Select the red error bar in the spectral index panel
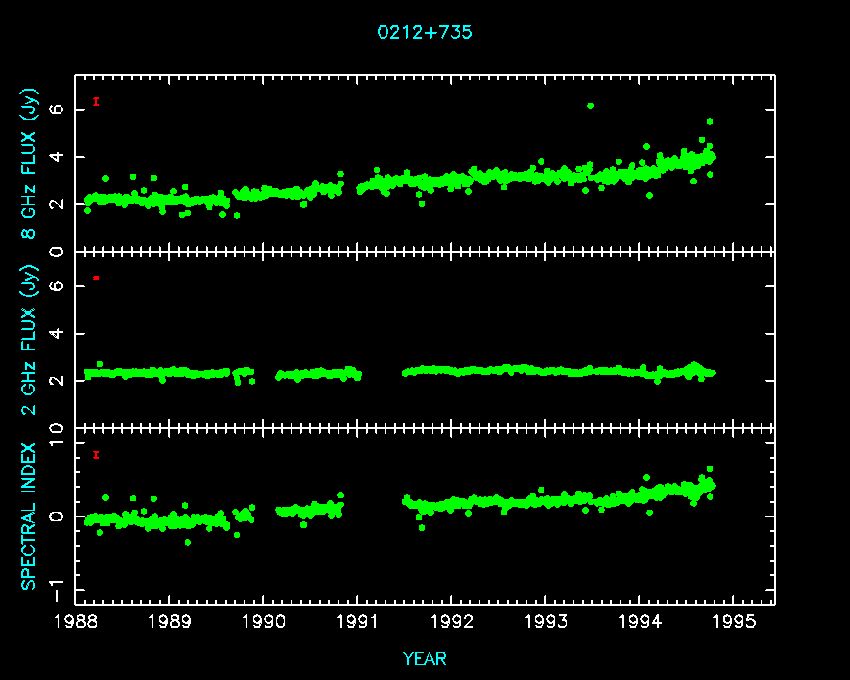Image resolution: width=850 pixels, height=680 pixels. tap(96, 455)
